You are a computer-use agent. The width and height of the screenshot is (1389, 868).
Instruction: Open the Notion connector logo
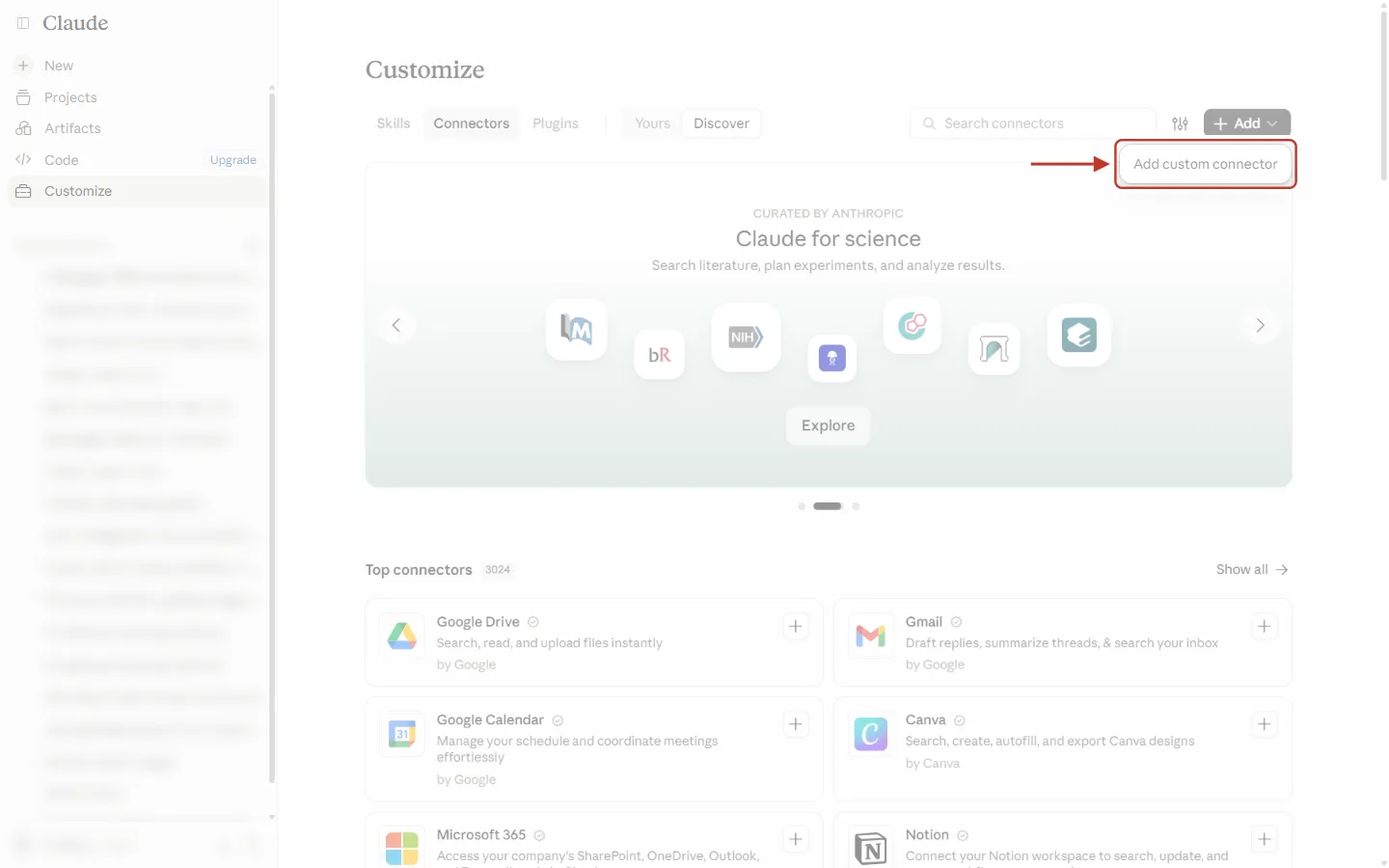click(x=871, y=849)
